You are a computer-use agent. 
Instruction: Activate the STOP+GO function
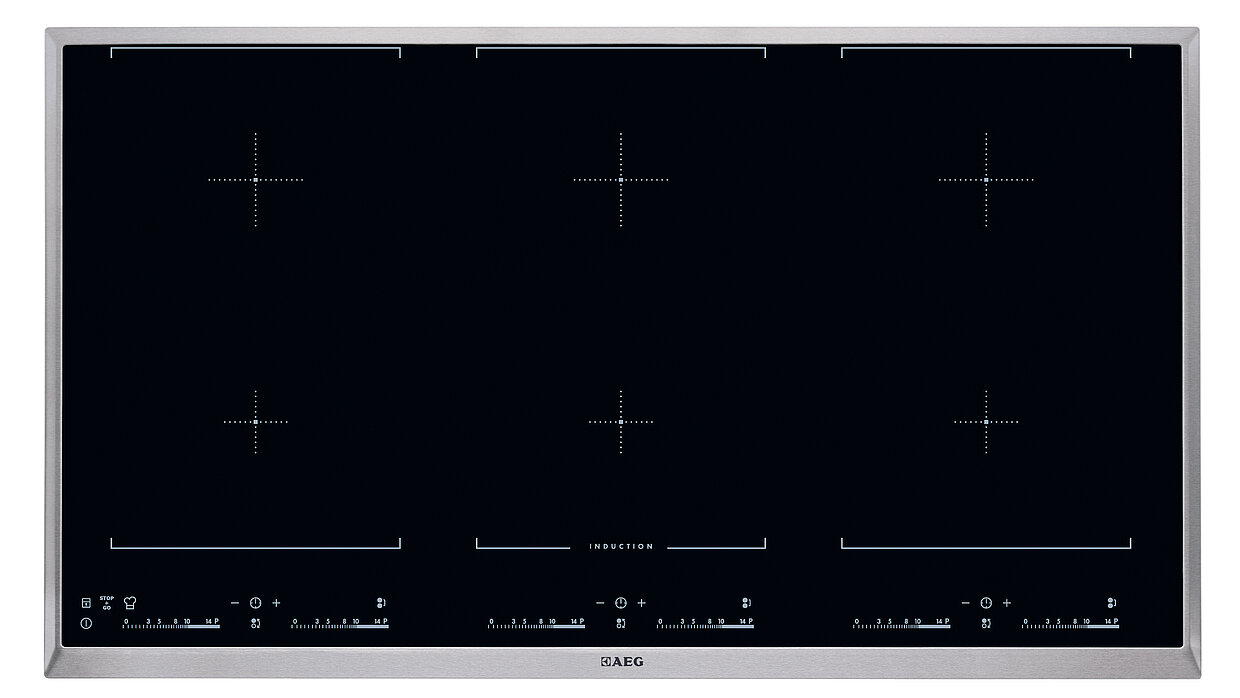point(107,603)
